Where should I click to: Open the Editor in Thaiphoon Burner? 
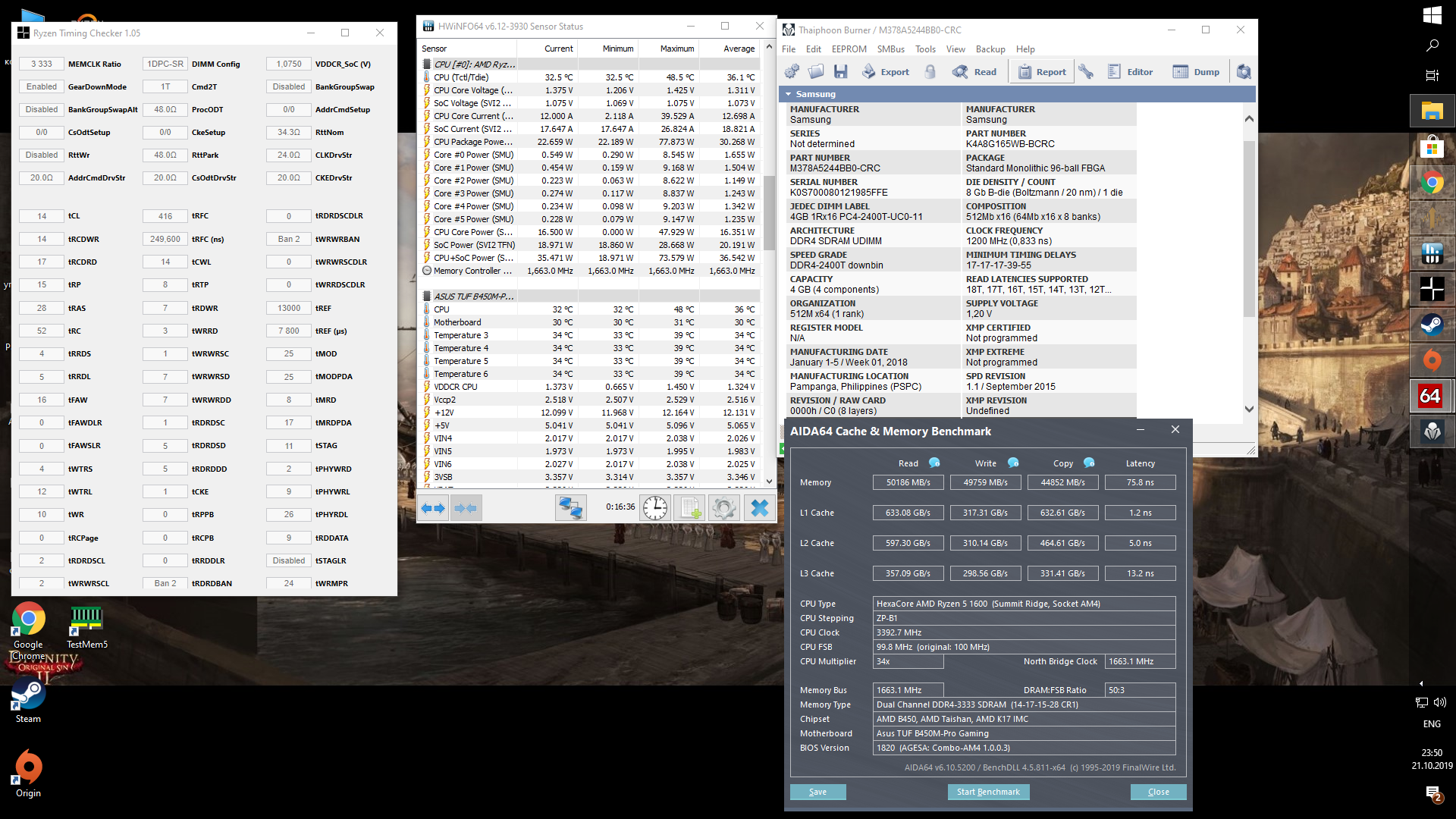tap(1130, 71)
